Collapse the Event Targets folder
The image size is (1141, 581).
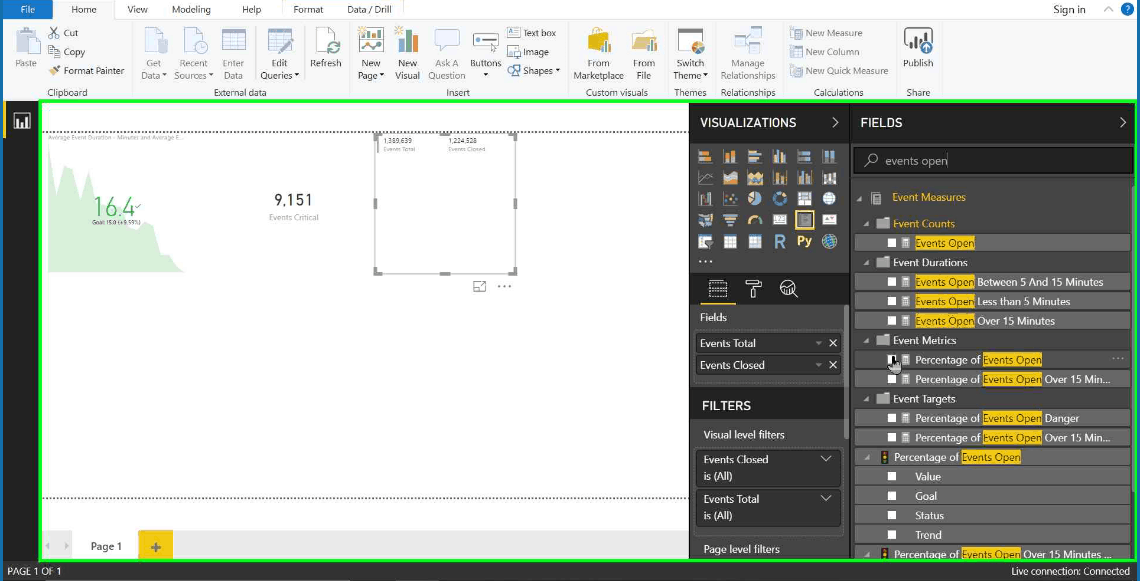867,399
